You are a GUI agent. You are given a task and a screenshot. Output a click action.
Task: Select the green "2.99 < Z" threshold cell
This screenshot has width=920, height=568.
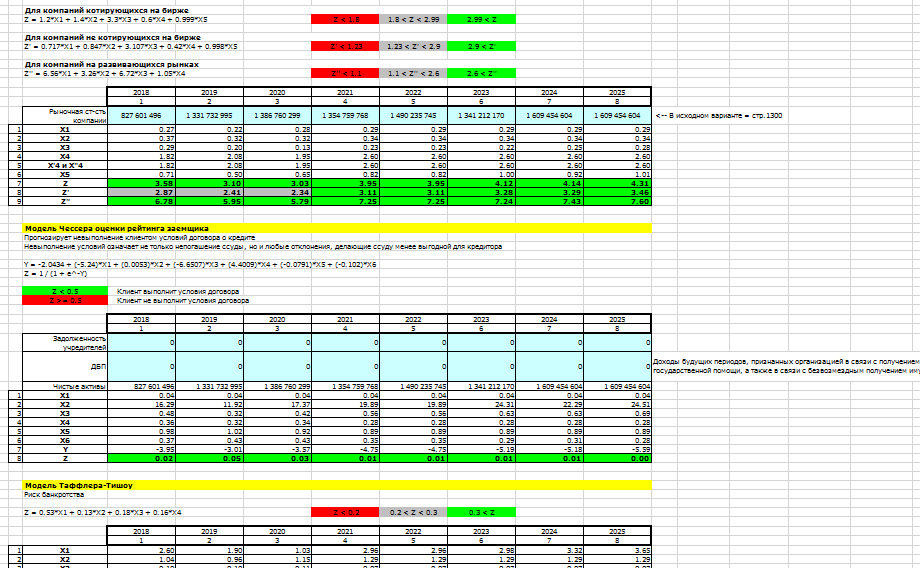481,19
